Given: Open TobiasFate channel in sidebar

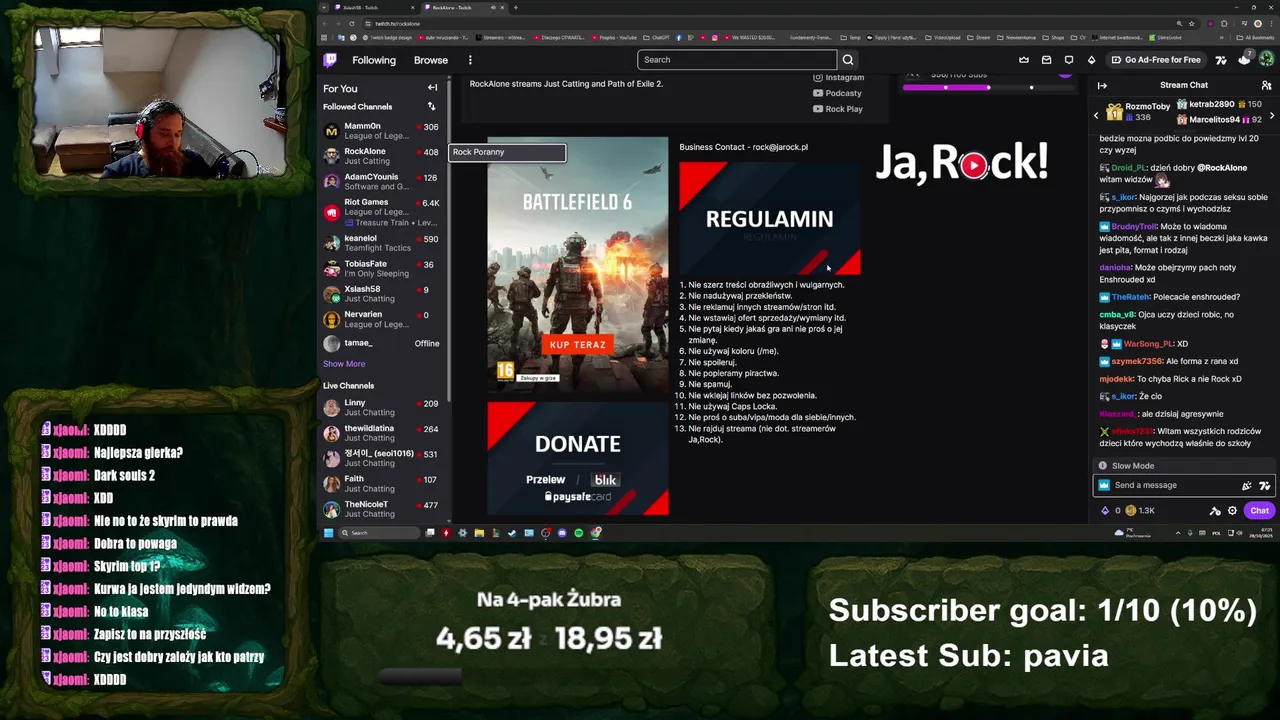Looking at the screenshot, I should click(382, 268).
